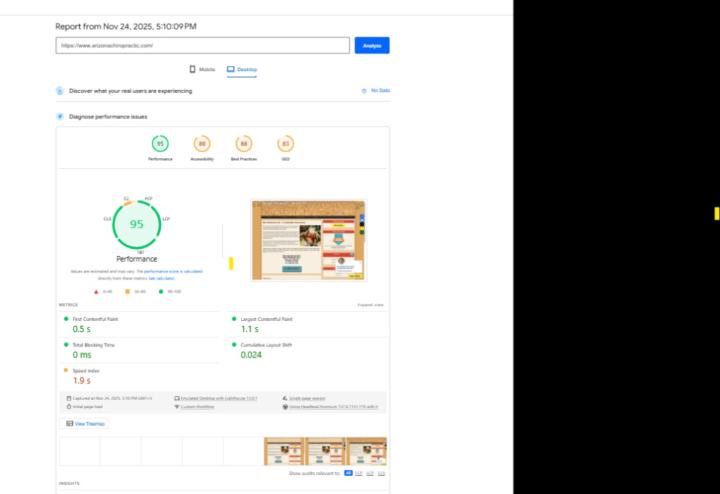Image resolution: width=720 pixels, height=494 pixels.
Task: Open the last filmstrip frame thumbnail
Action: (366, 451)
